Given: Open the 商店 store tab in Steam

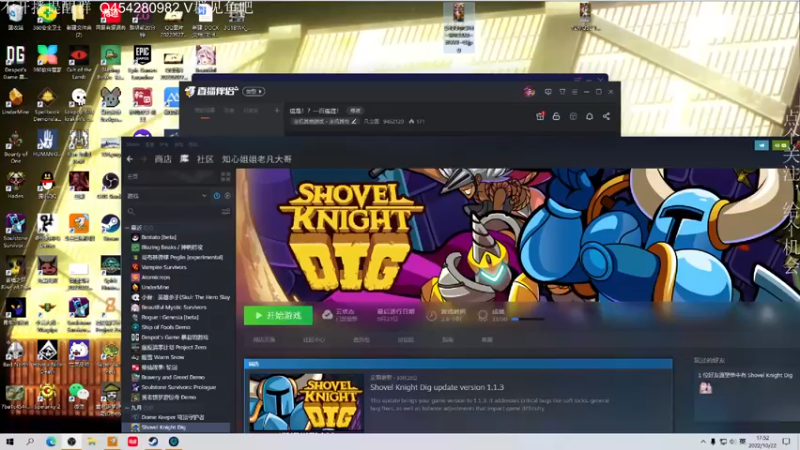Looking at the screenshot, I should coord(163,159).
